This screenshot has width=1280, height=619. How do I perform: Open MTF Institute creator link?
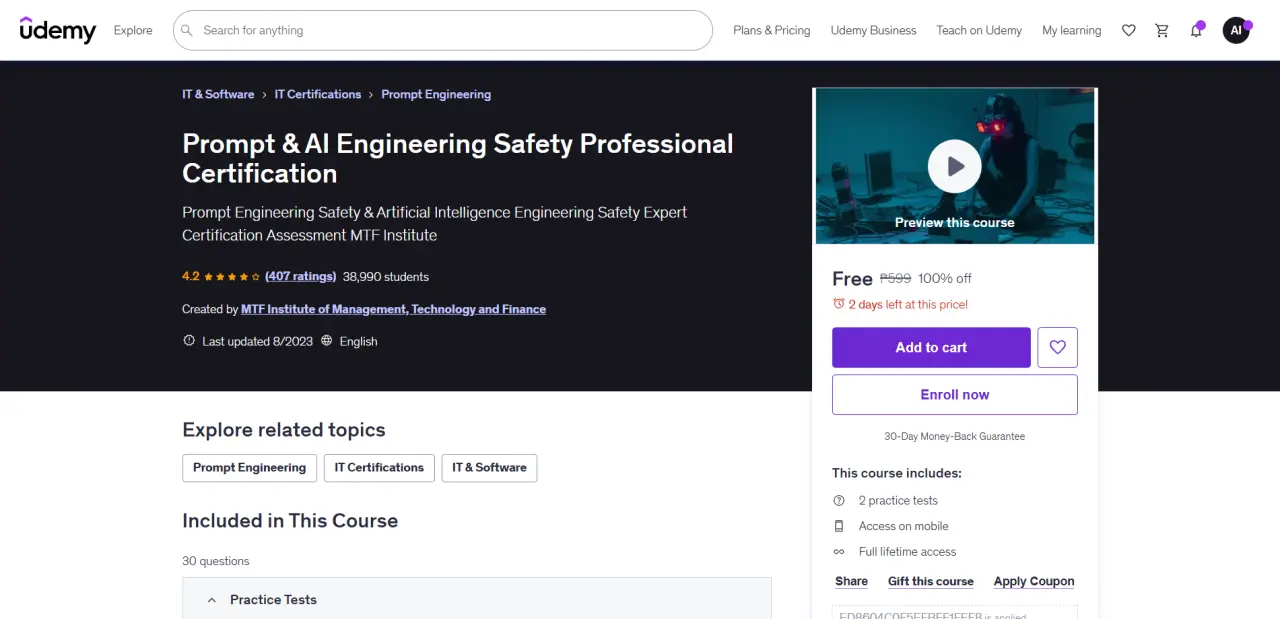coord(393,309)
